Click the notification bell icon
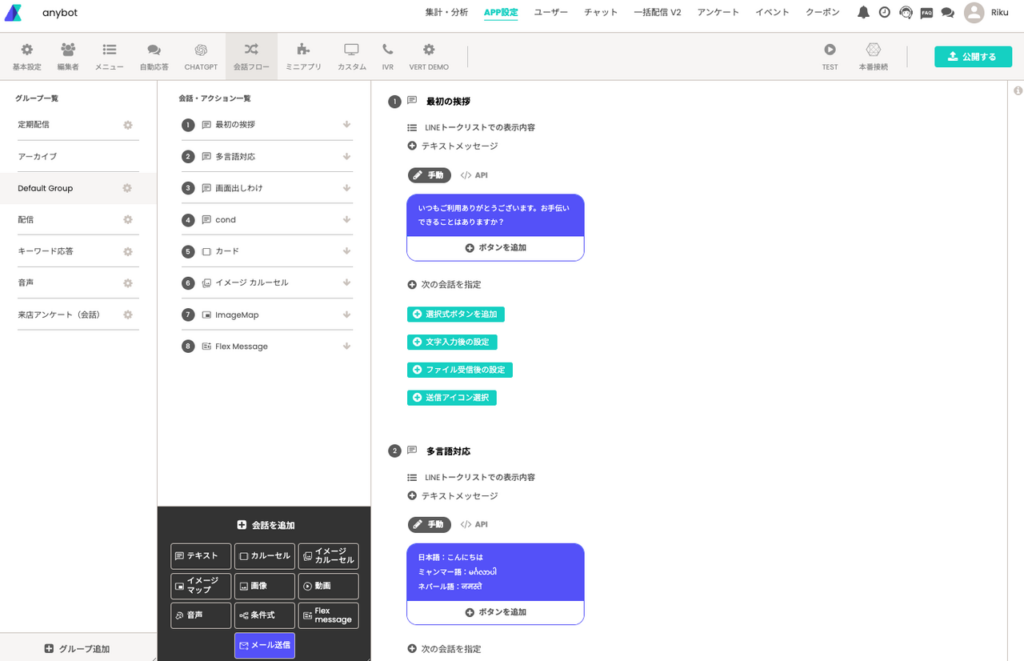Image resolution: width=1024 pixels, height=661 pixels. [x=863, y=12]
